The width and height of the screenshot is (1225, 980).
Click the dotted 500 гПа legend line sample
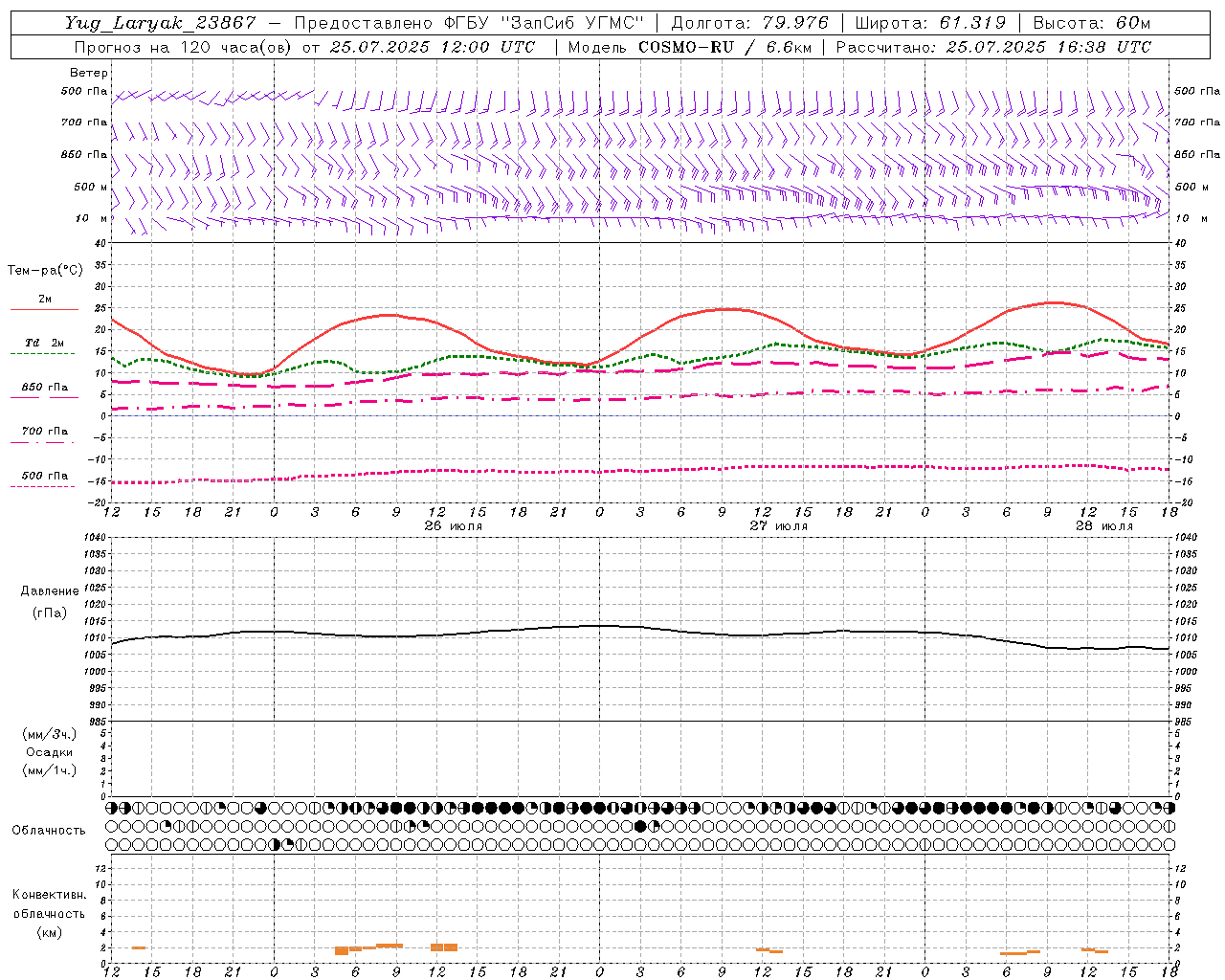[x=42, y=487]
